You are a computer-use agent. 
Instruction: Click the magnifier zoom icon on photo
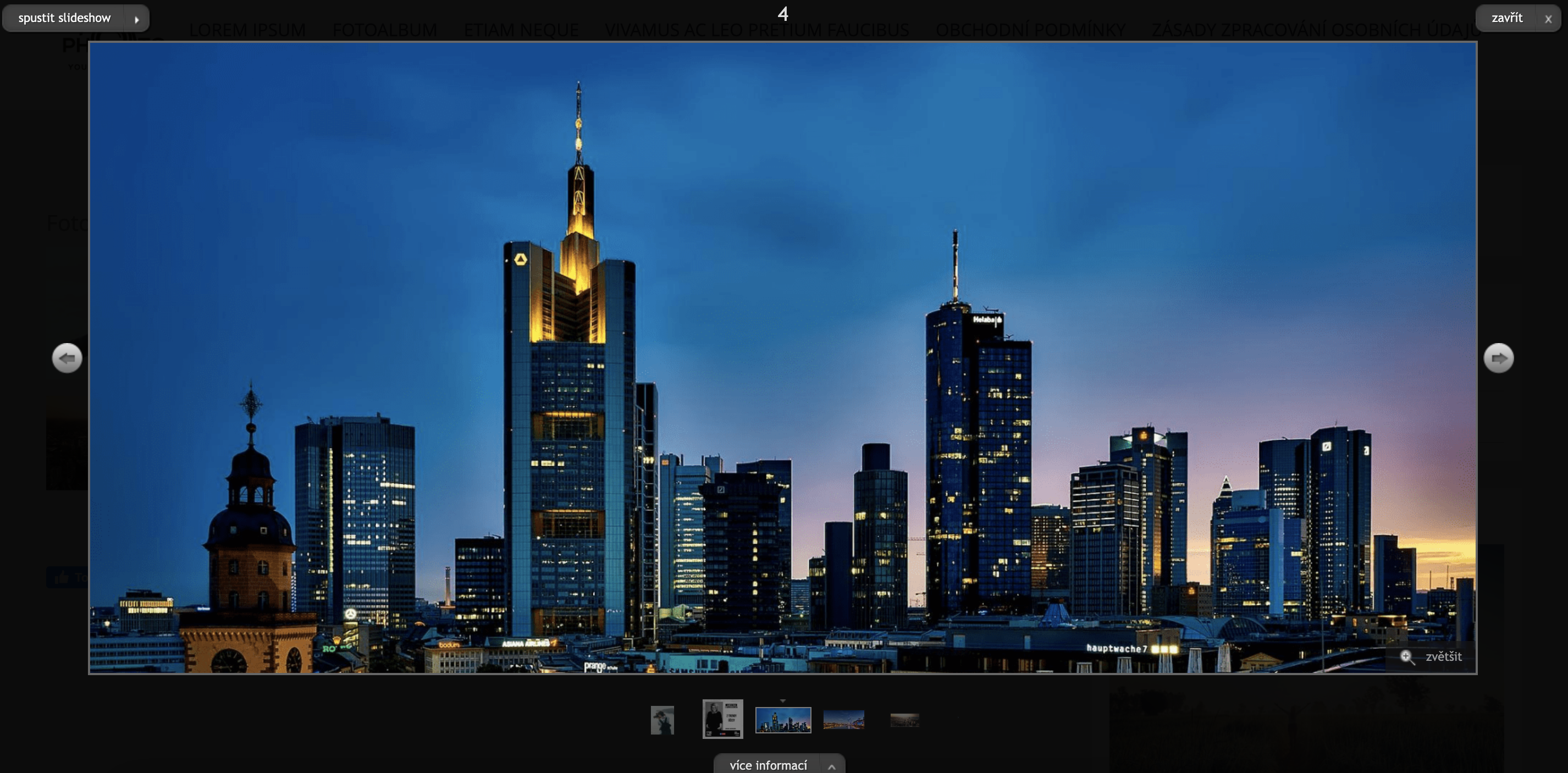point(1407,657)
